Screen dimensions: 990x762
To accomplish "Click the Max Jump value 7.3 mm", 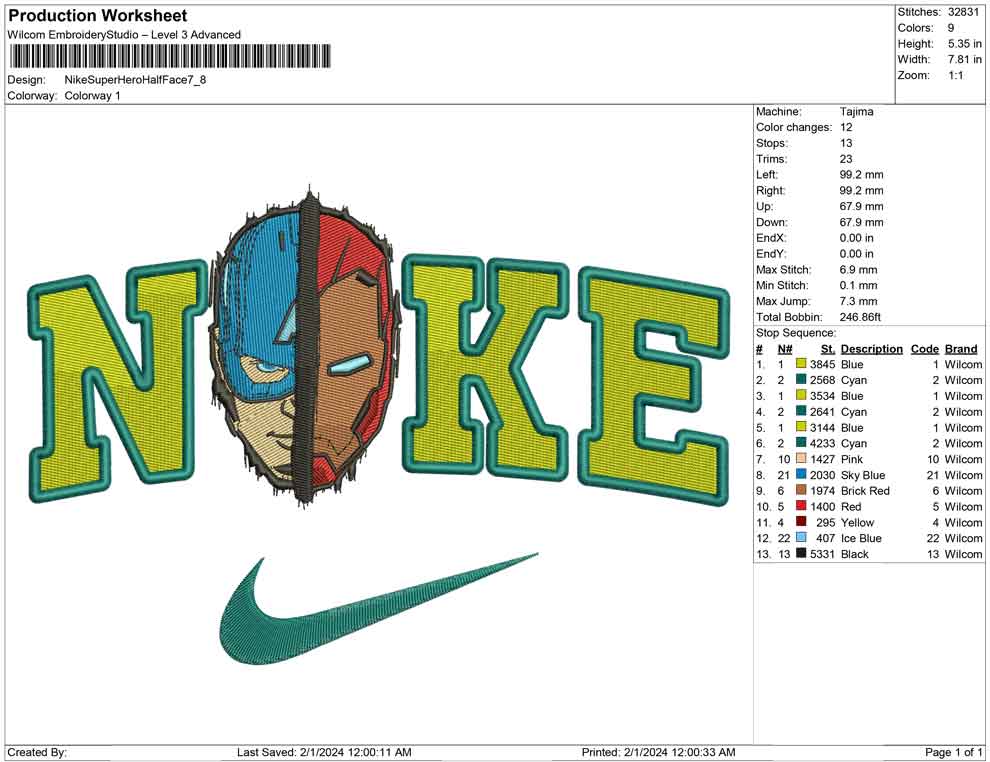I will 858,301.
